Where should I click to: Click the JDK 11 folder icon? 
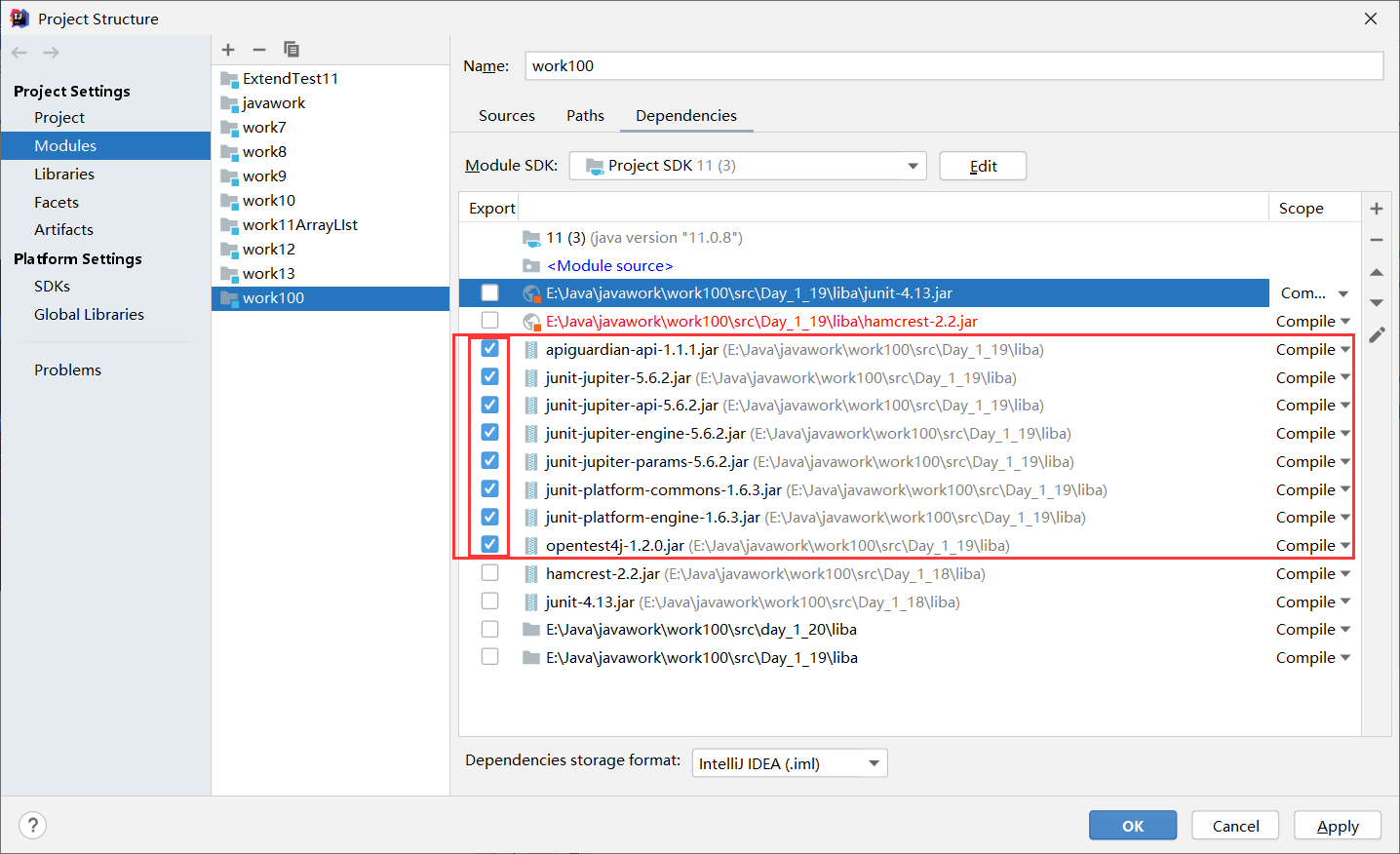point(531,238)
